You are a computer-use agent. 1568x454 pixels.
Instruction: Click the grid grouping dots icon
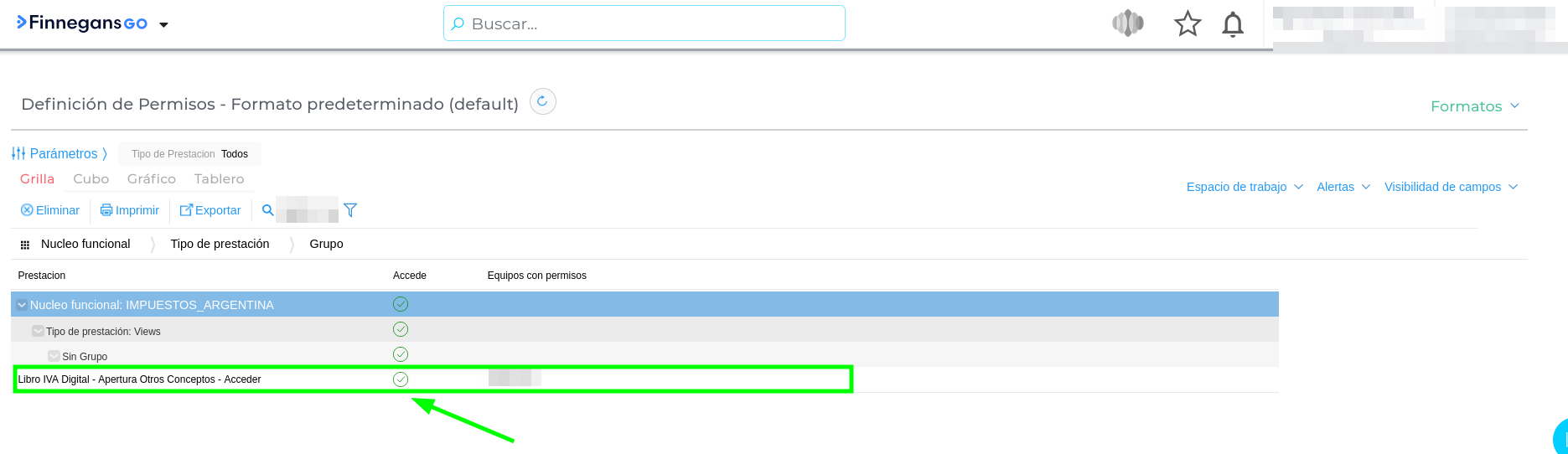[x=25, y=245]
